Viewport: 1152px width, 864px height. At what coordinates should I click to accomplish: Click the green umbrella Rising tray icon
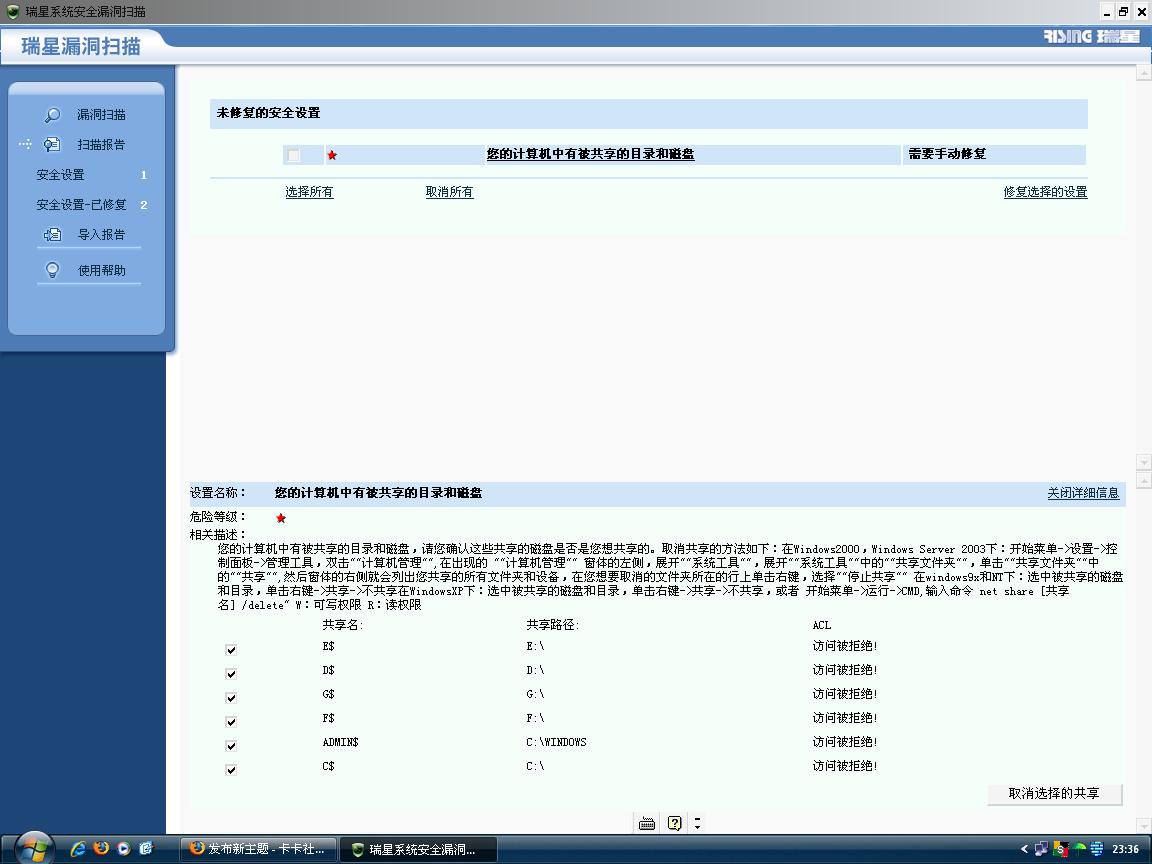pos(1079,849)
